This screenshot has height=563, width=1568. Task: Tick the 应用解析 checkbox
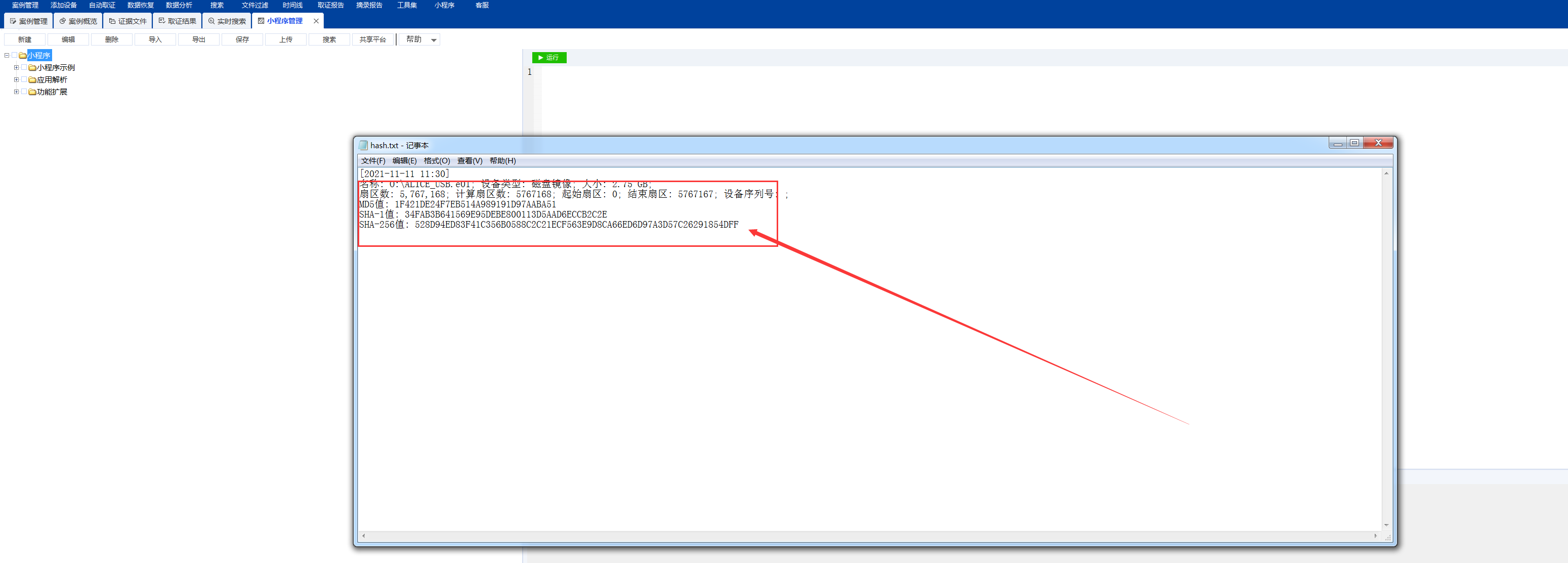[x=24, y=80]
